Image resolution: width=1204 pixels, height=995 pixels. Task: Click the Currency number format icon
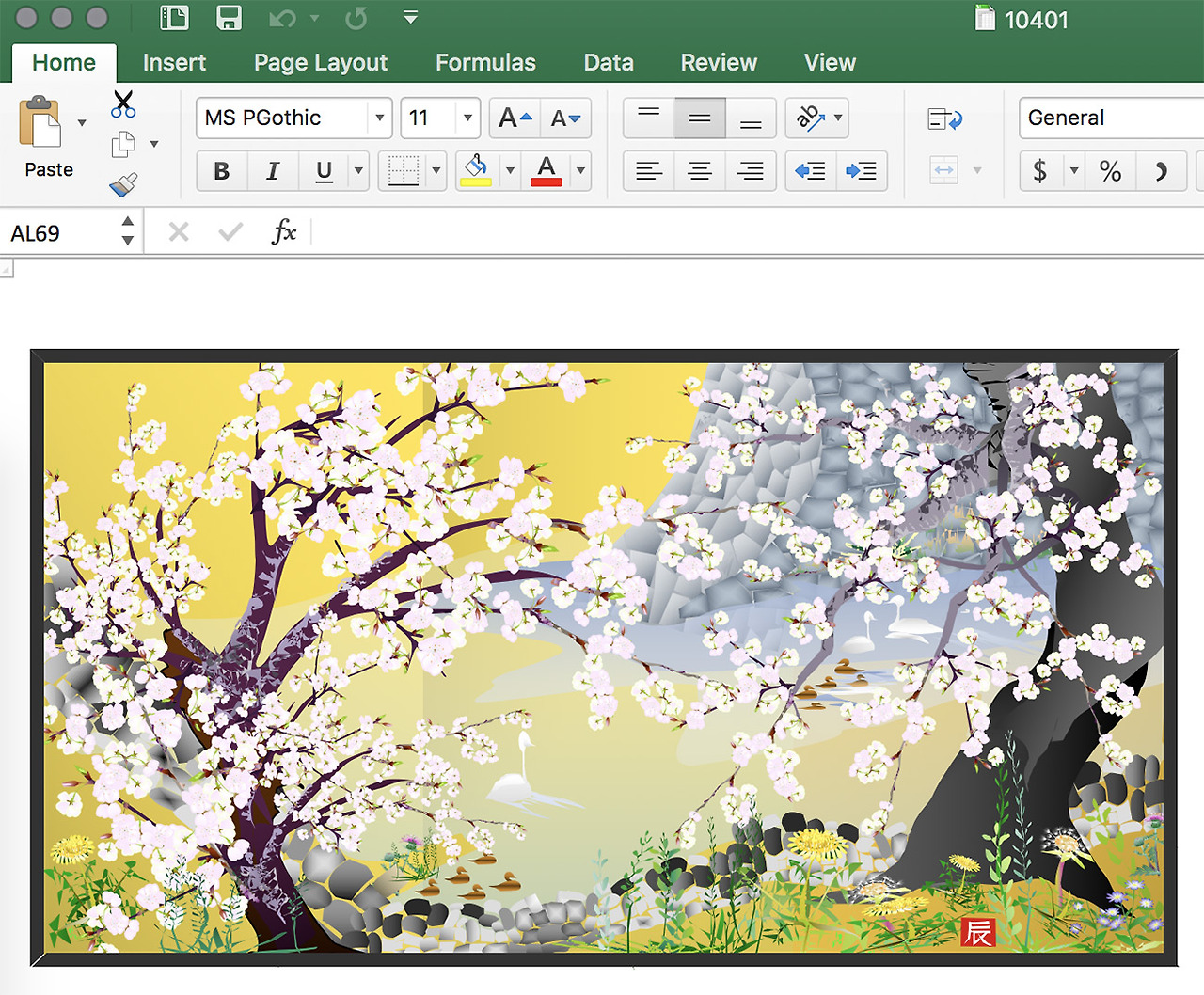(1039, 171)
